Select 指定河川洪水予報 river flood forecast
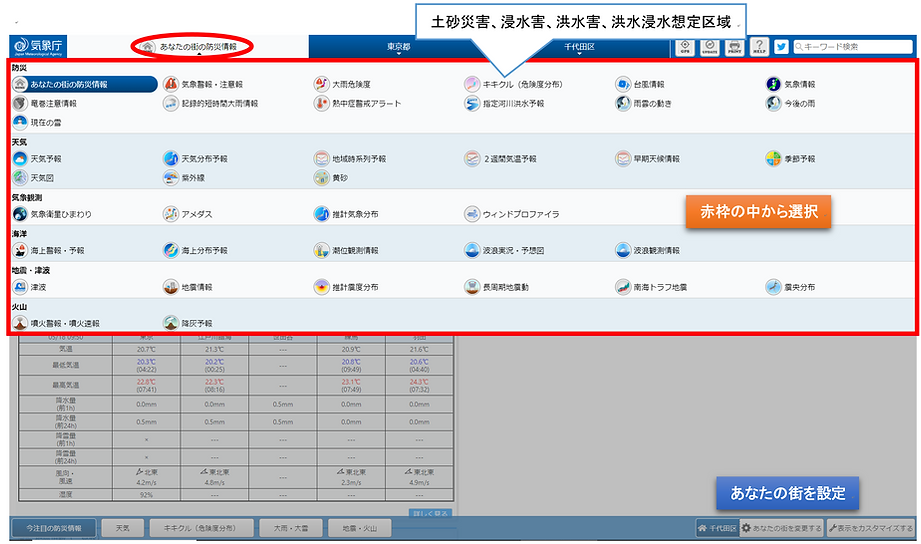 505,103
